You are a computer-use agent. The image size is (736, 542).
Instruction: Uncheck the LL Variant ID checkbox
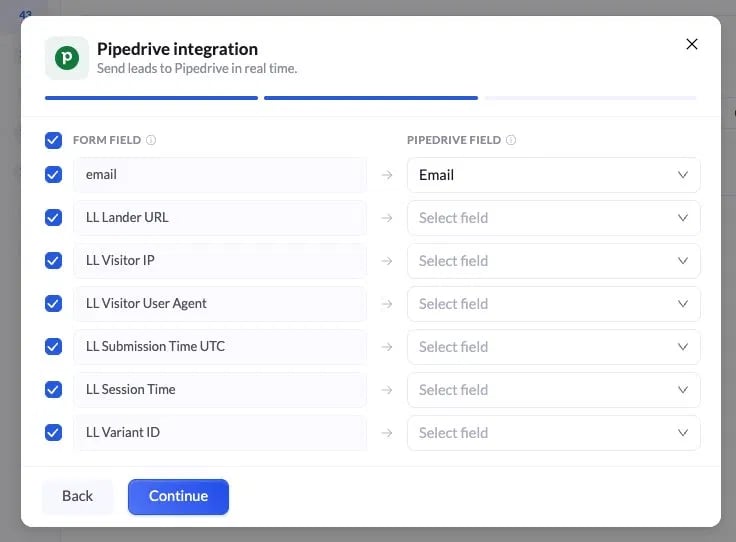pos(54,432)
